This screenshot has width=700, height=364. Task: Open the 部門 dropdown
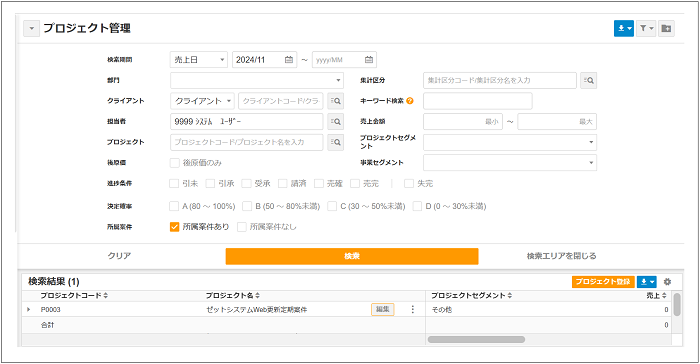[x=257, y=80]
